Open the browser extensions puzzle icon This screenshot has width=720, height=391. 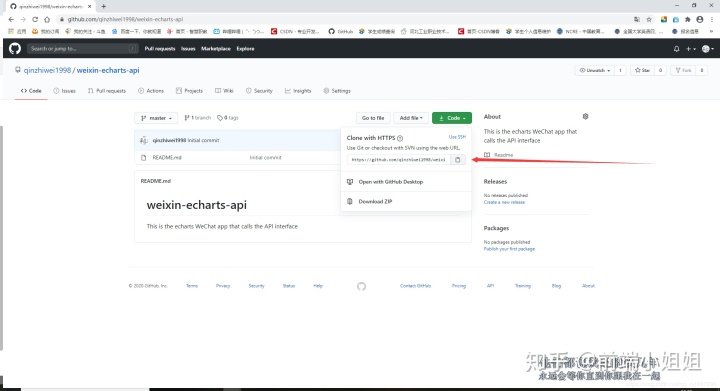point(687,19)
